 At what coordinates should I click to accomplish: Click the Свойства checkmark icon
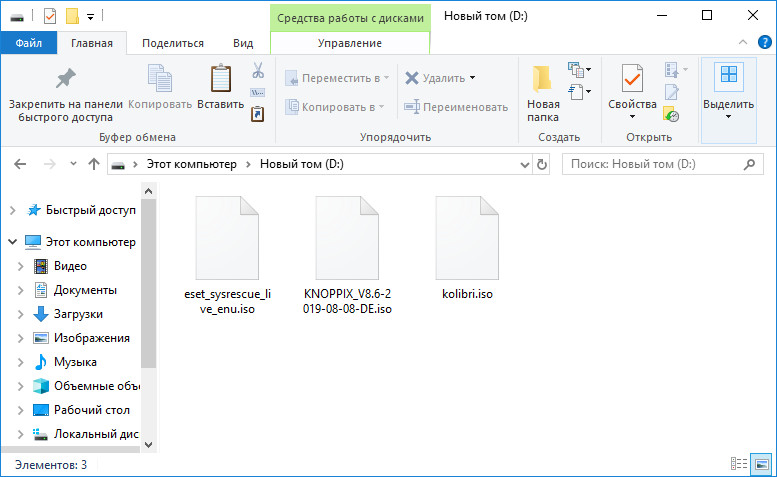(x=632, y=78)
